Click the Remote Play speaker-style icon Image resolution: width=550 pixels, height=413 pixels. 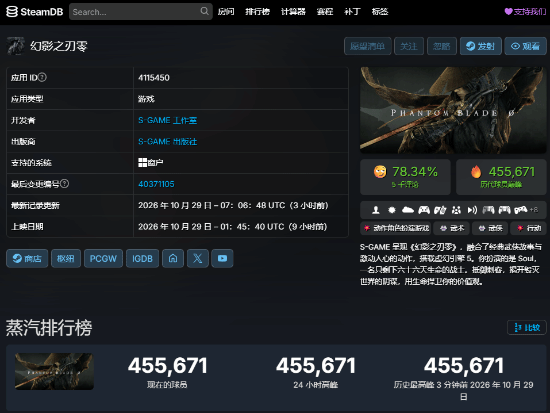pos(472,210)
